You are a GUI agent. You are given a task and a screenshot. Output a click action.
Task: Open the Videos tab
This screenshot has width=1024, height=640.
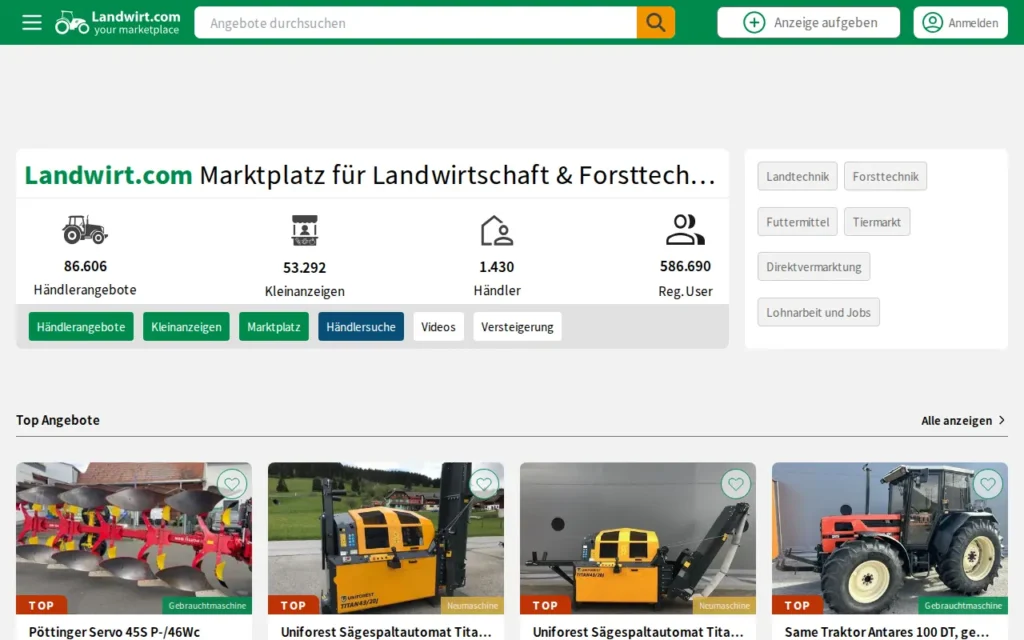point(438,327)
